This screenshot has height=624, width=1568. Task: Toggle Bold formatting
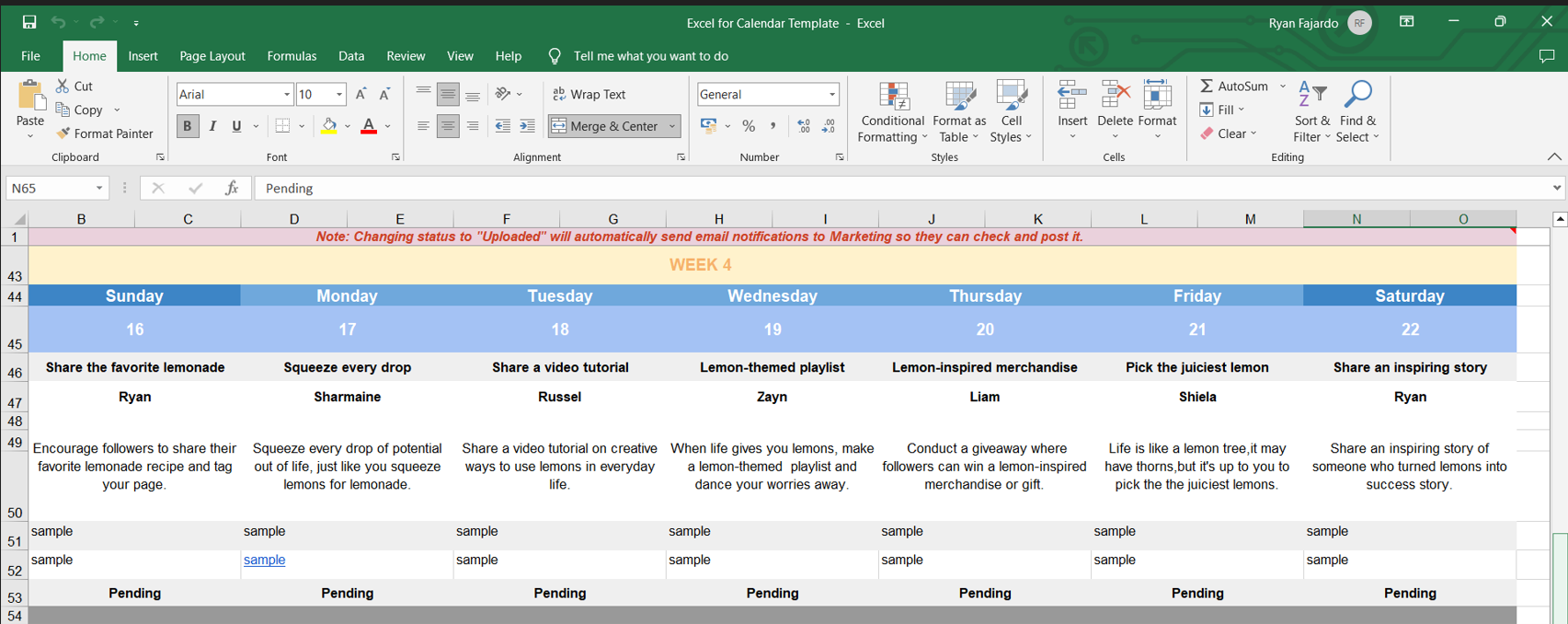click(188, 126)
